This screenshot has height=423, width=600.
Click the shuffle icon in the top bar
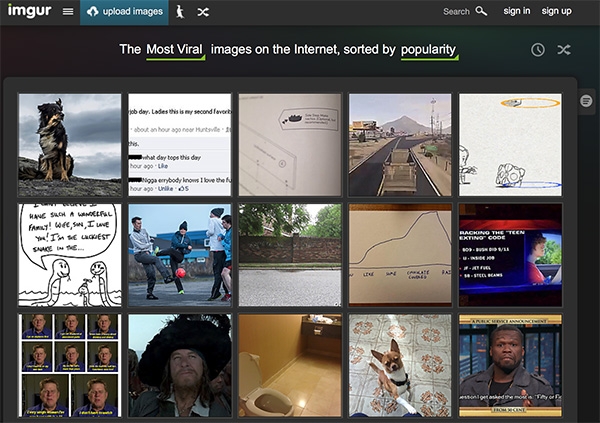tap(203, 12)
